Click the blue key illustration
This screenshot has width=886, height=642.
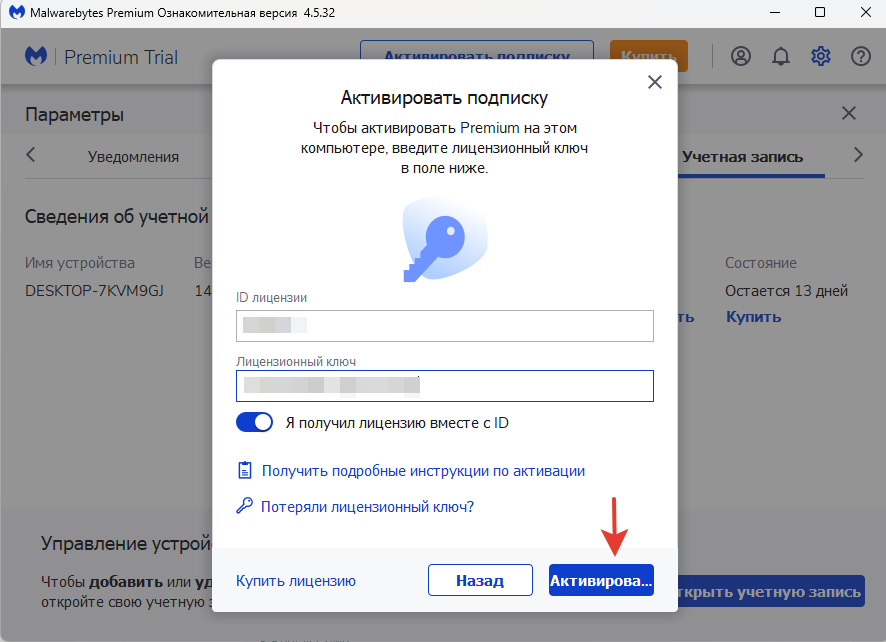click(444, 240)
